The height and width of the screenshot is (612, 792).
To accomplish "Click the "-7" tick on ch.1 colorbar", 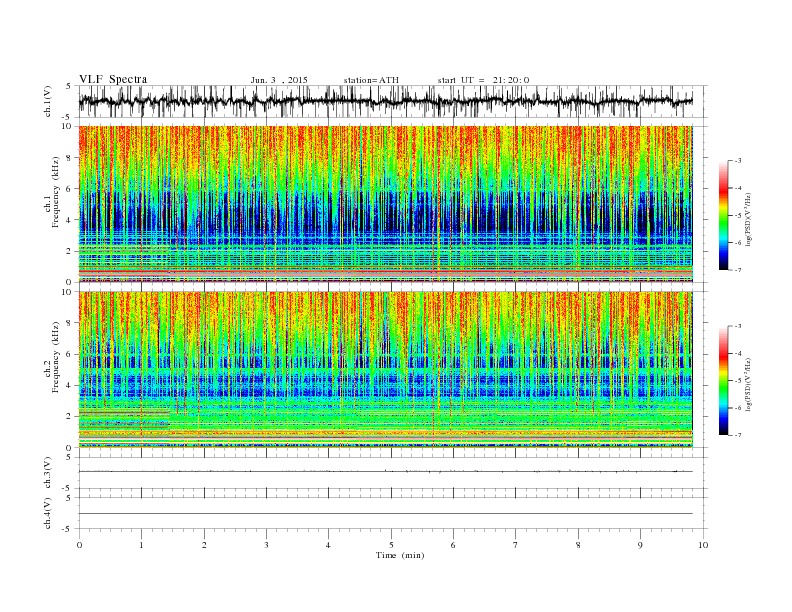I will [x=738, y=270].
